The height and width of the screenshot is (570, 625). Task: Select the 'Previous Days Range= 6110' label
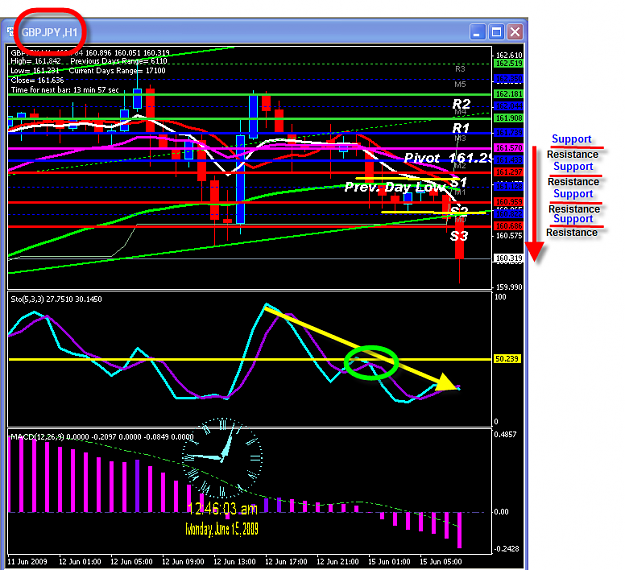(119, 61)
